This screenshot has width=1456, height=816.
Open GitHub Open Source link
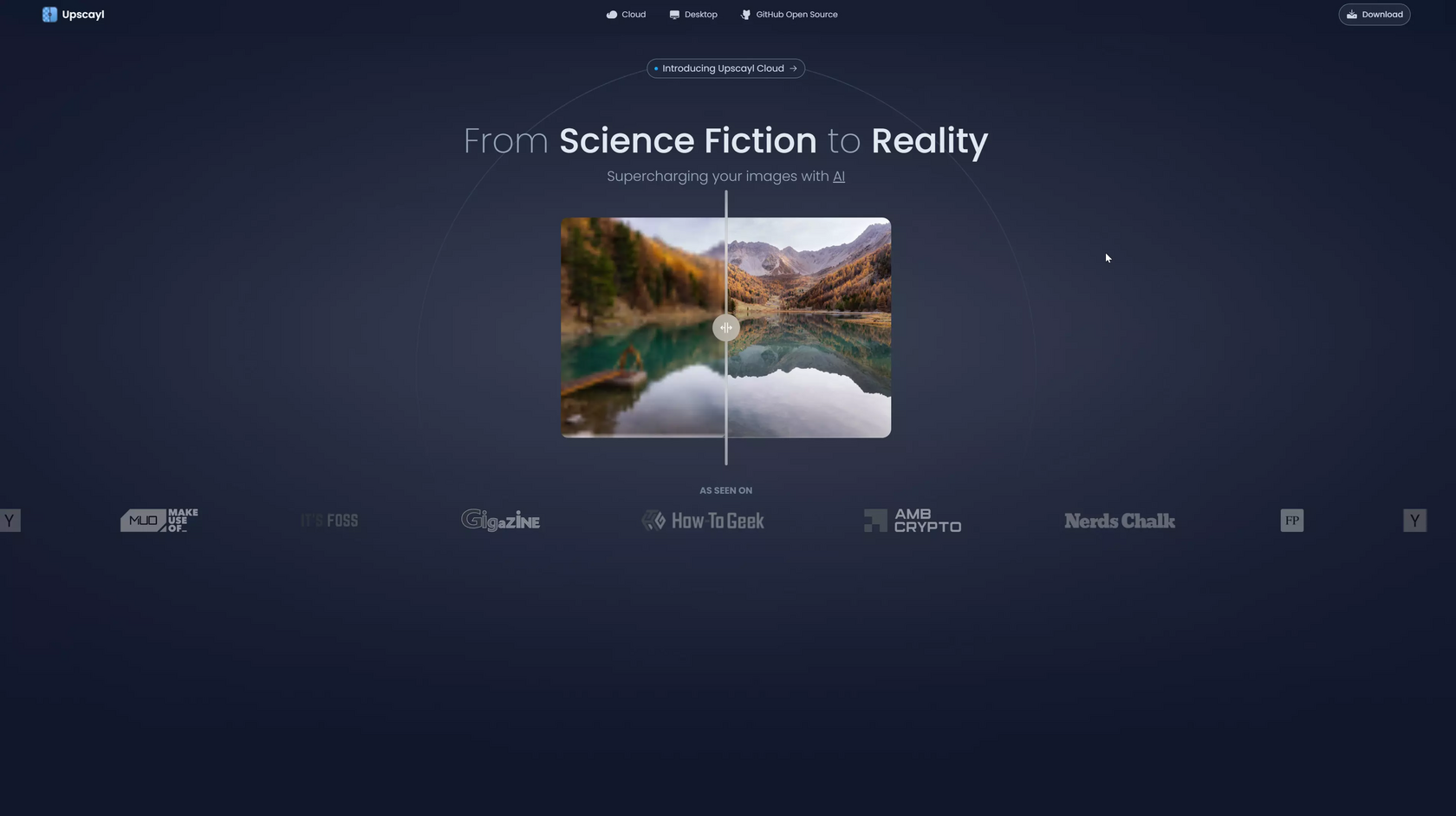coord(789,15)
